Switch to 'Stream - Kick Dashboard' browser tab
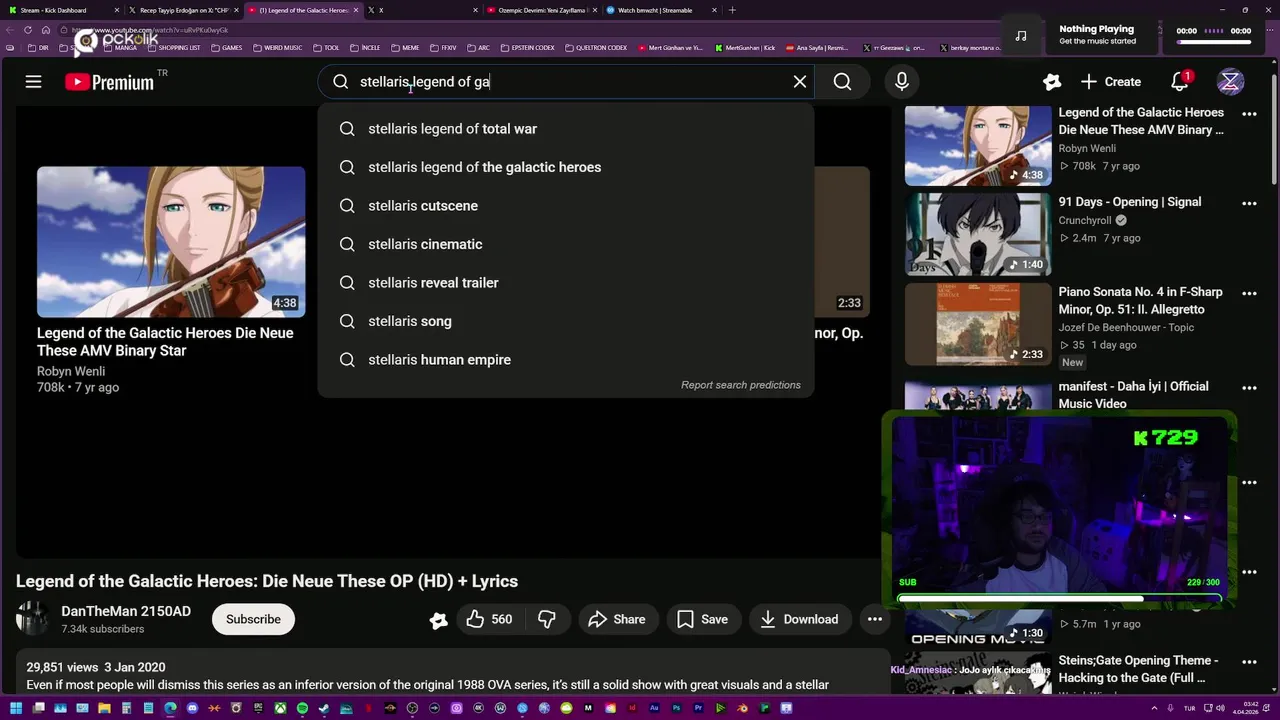Image resolution: width=1280 pixels, height=720 pixels. pyautogui.click(x=62, y=10)
